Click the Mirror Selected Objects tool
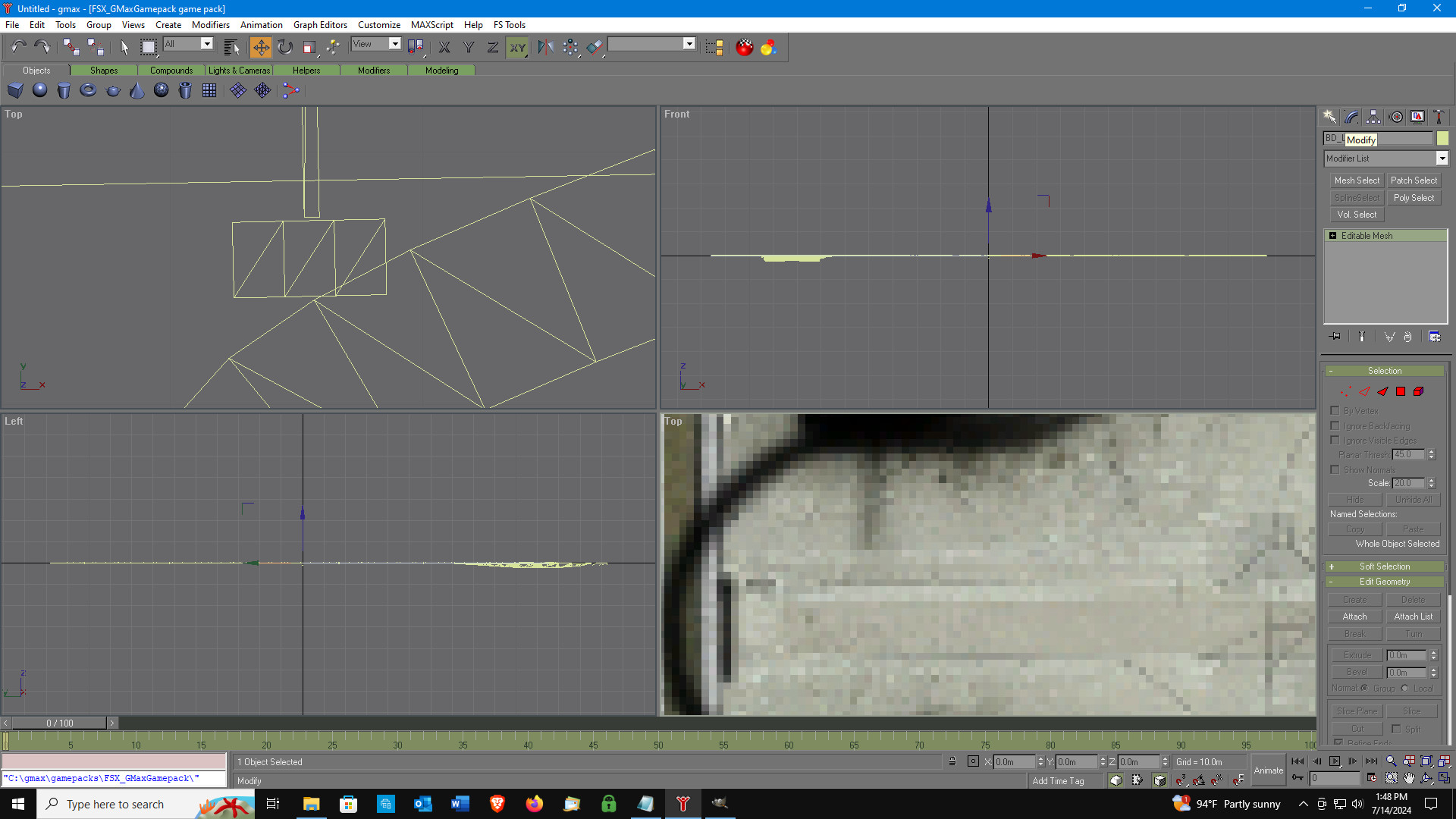Viewport: 1456px width, 819px height. pos(545,47)
